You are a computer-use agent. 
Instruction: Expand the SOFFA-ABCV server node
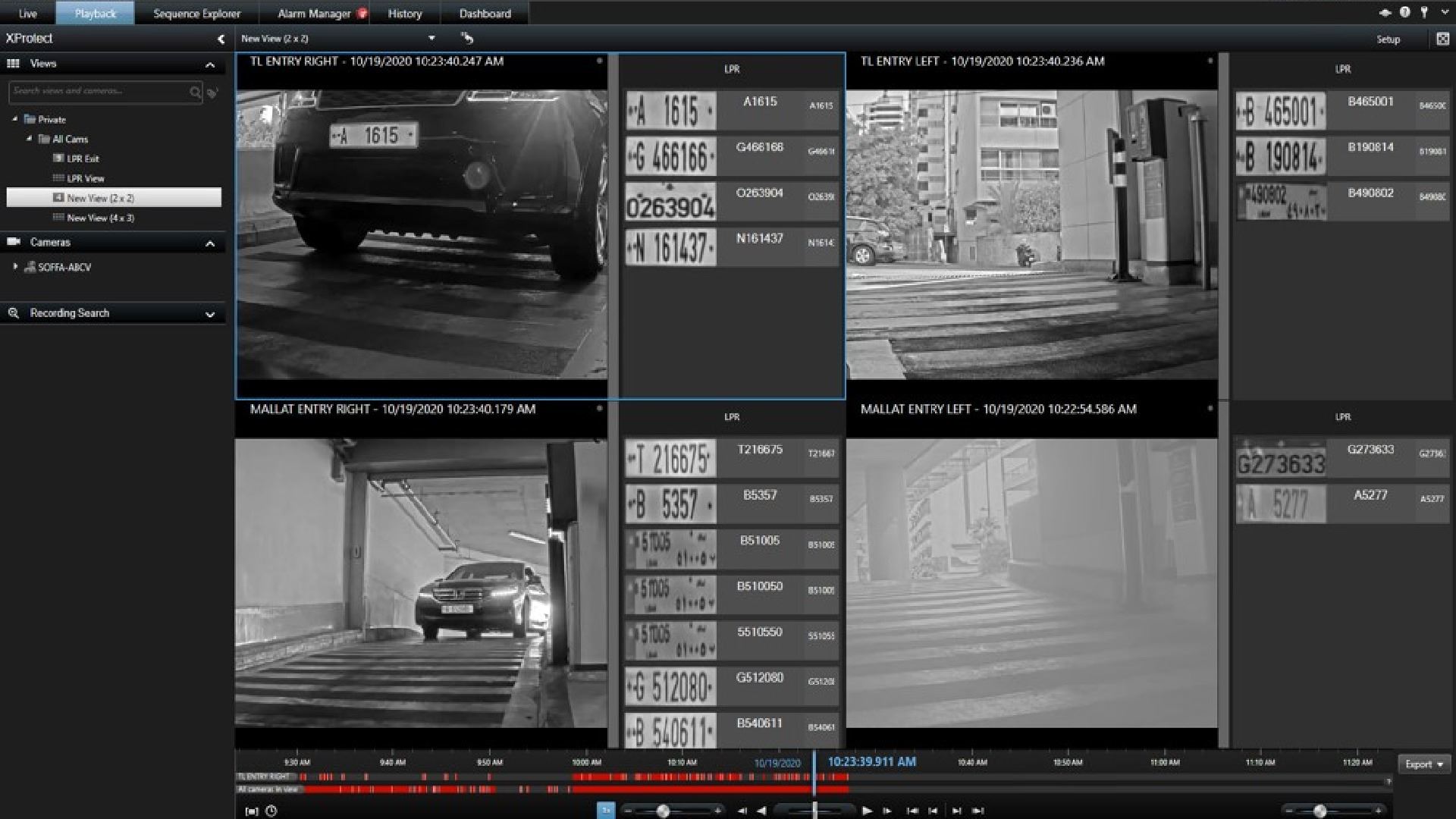(15, 267)
